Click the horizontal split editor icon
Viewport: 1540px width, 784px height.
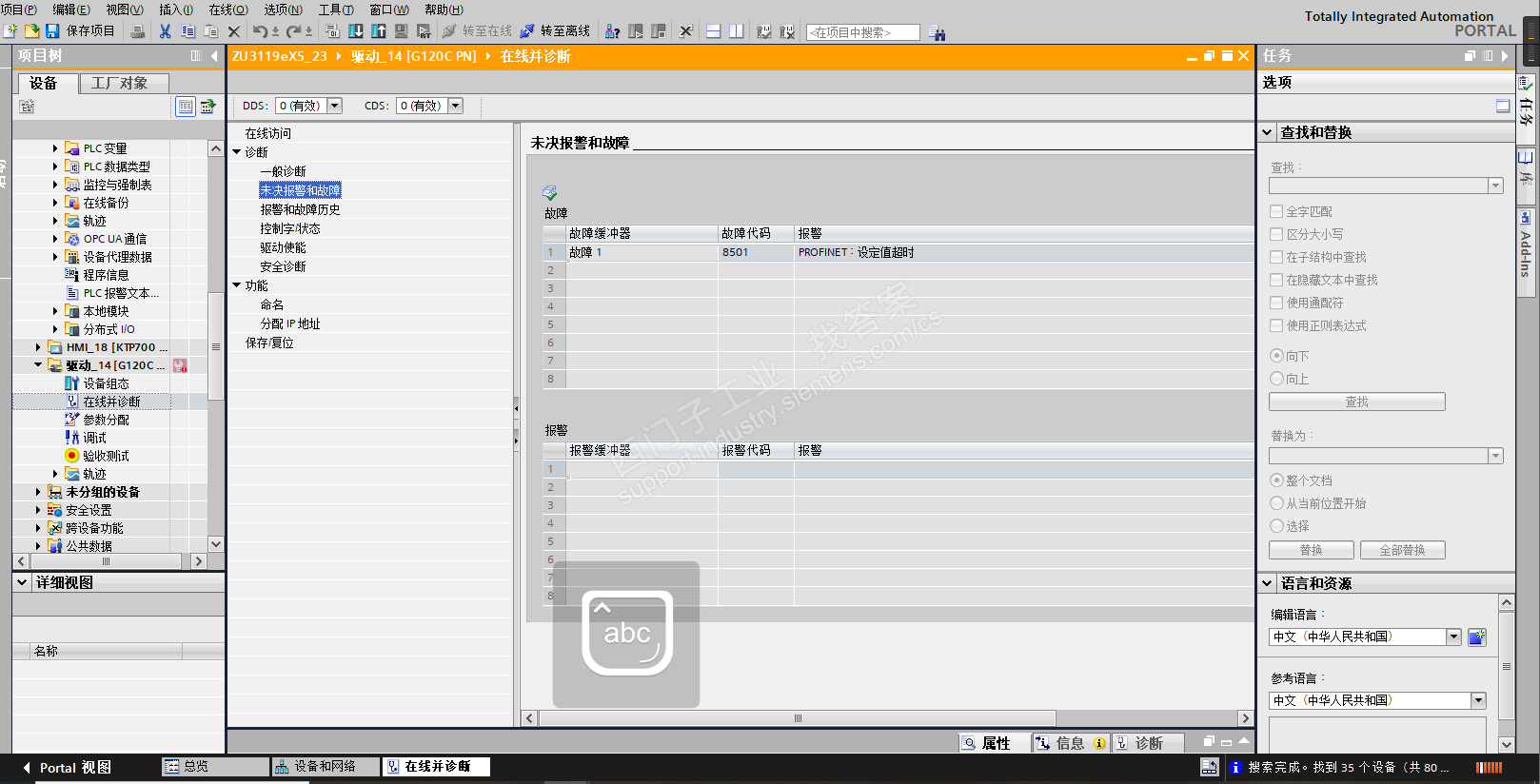click(714, 31)
